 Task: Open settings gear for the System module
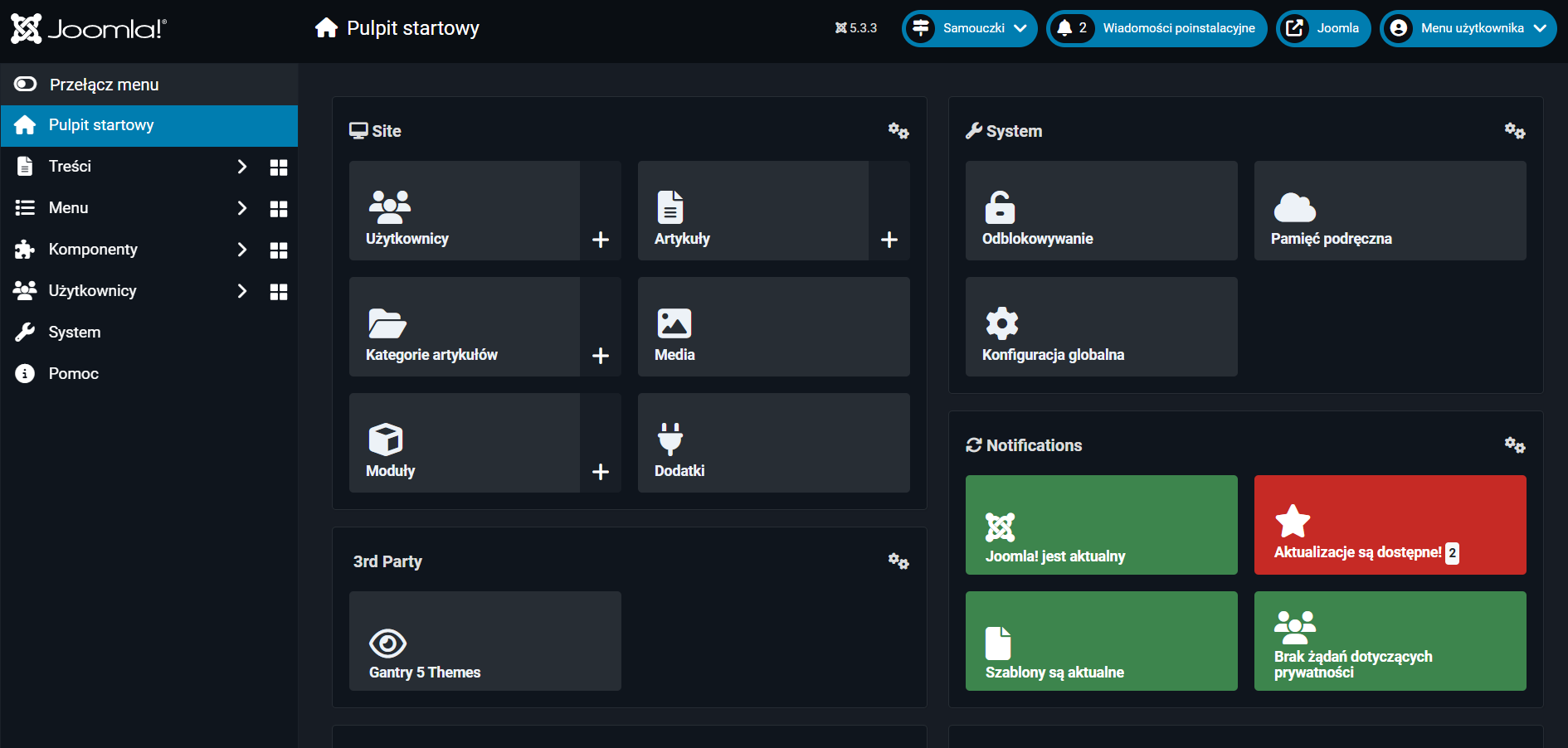[1514, 131]
